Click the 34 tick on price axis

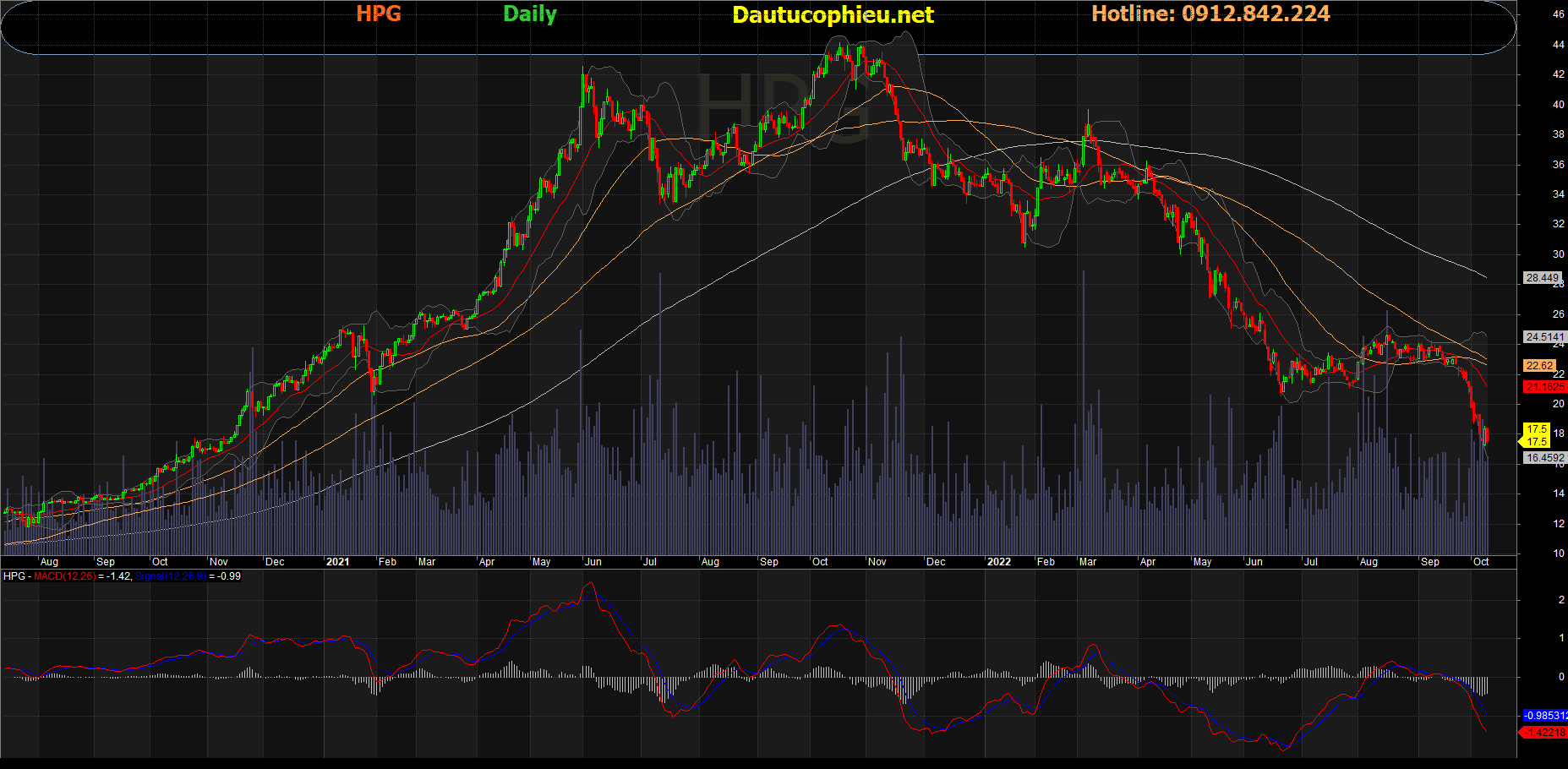1559,194
